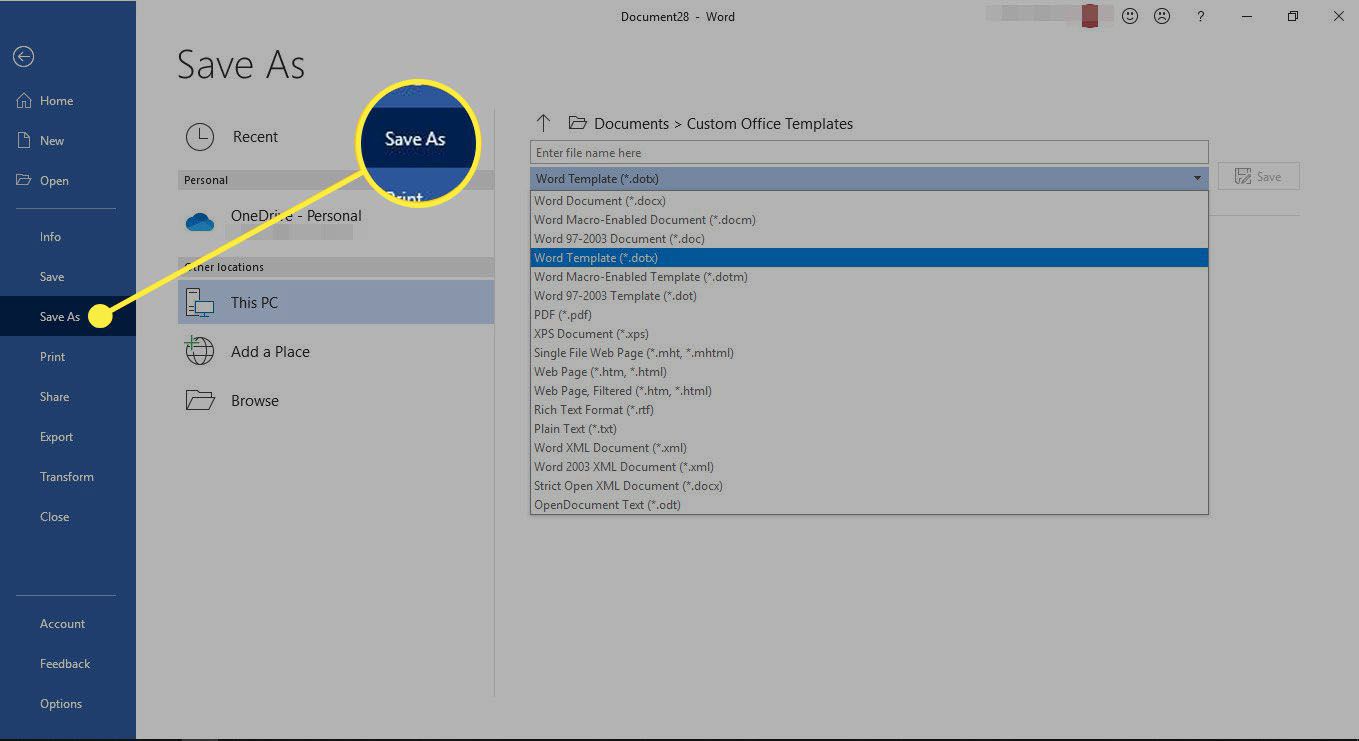Click the Open folder icon in sidebar
The height and width of the screenshot is (741, 1359).
tap(24, 180)
